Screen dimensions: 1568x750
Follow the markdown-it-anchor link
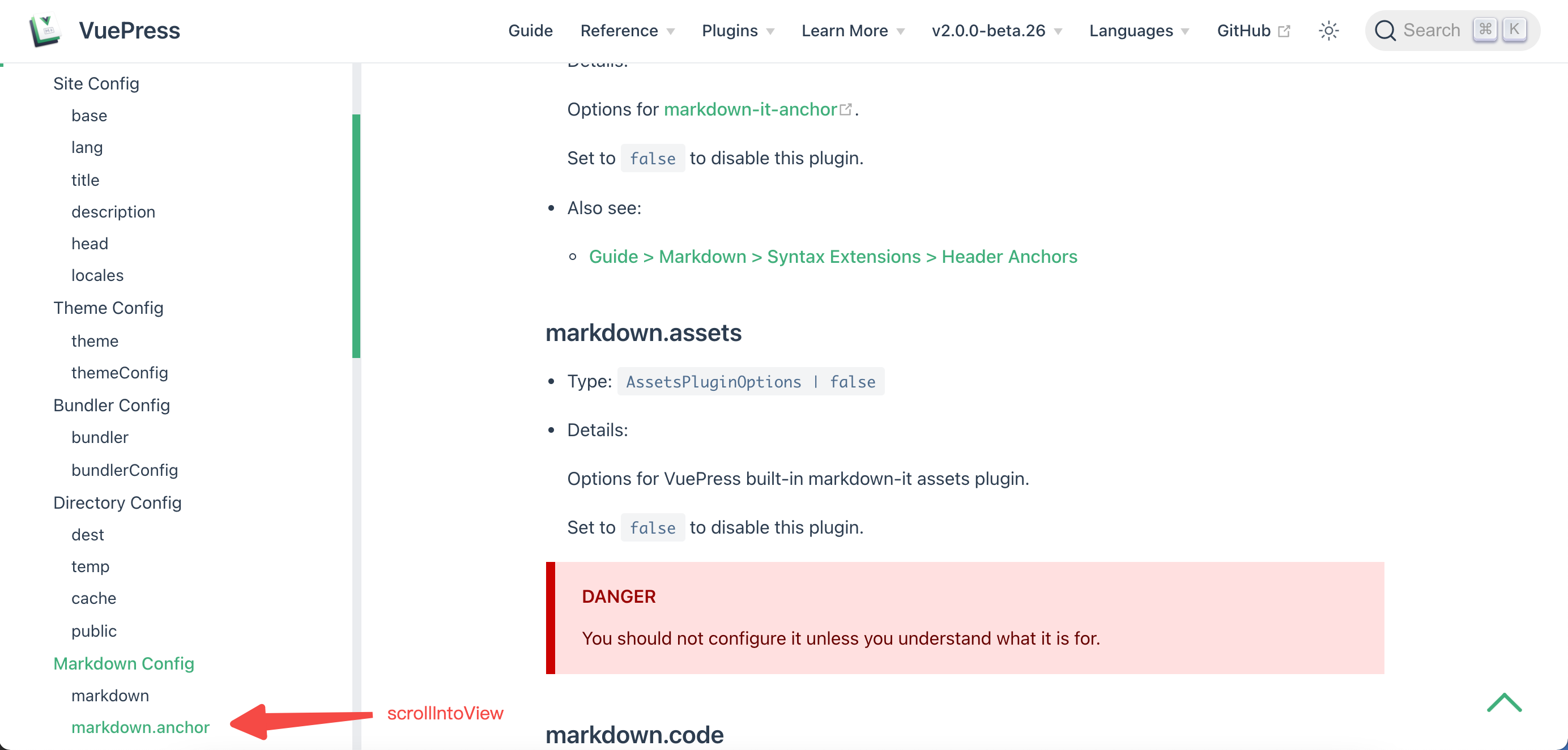[x=749, y=109]
